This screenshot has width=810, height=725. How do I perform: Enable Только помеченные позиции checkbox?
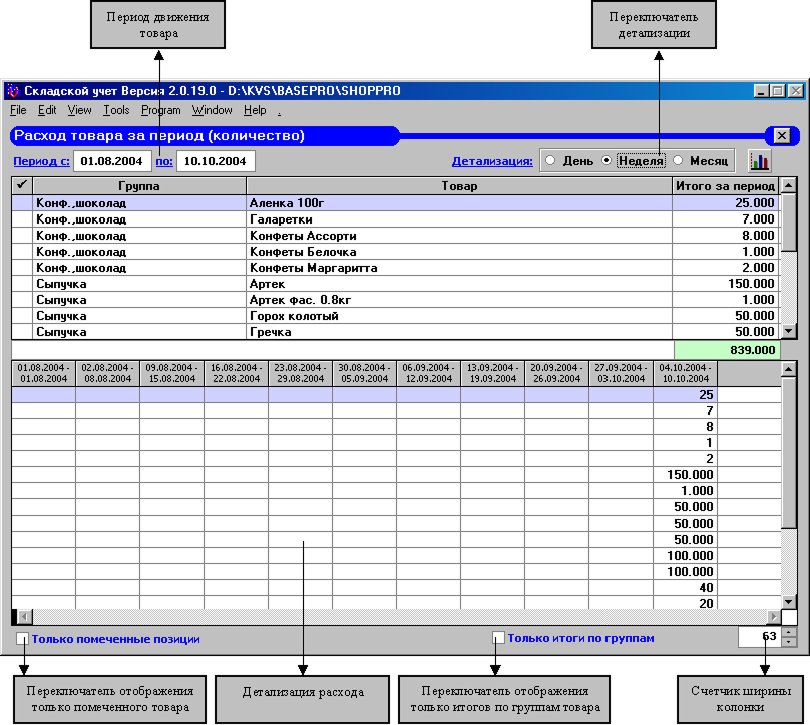[22, 639]
